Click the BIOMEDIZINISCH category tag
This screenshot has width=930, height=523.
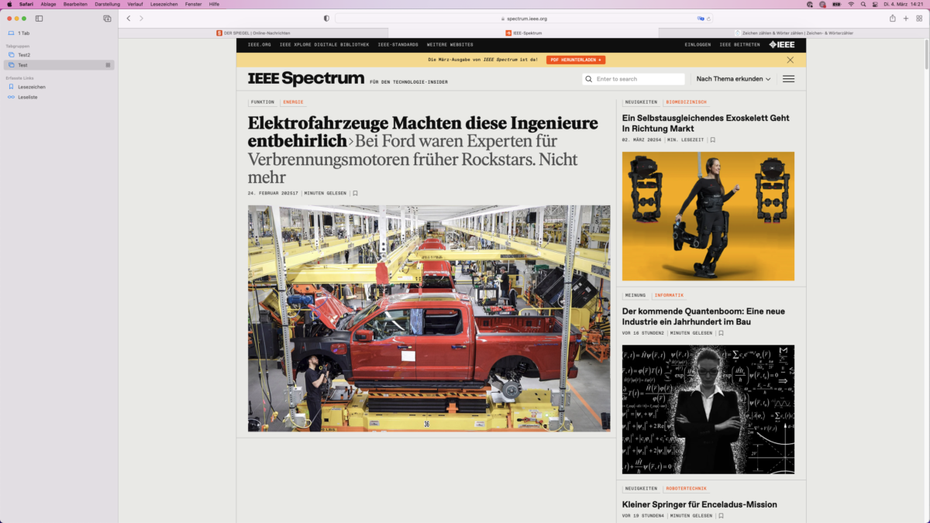click(686, 102)
